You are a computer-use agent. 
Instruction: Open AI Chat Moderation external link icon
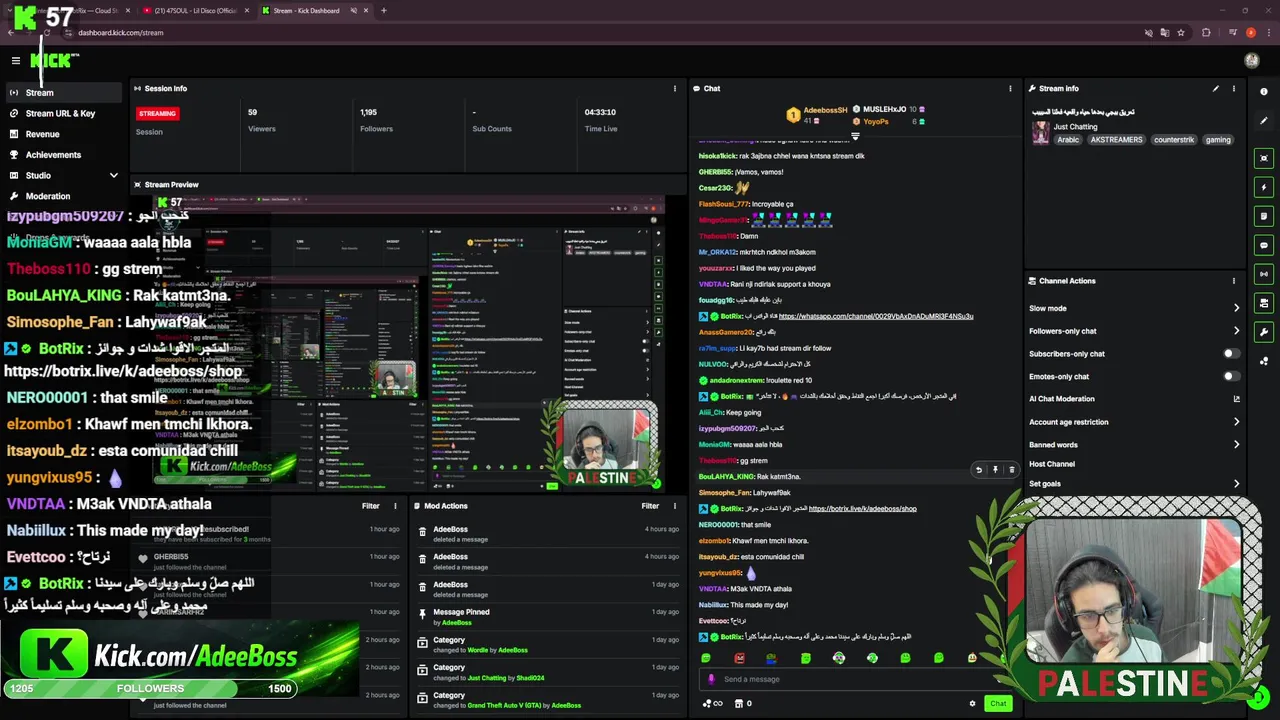coord(1236,399)
